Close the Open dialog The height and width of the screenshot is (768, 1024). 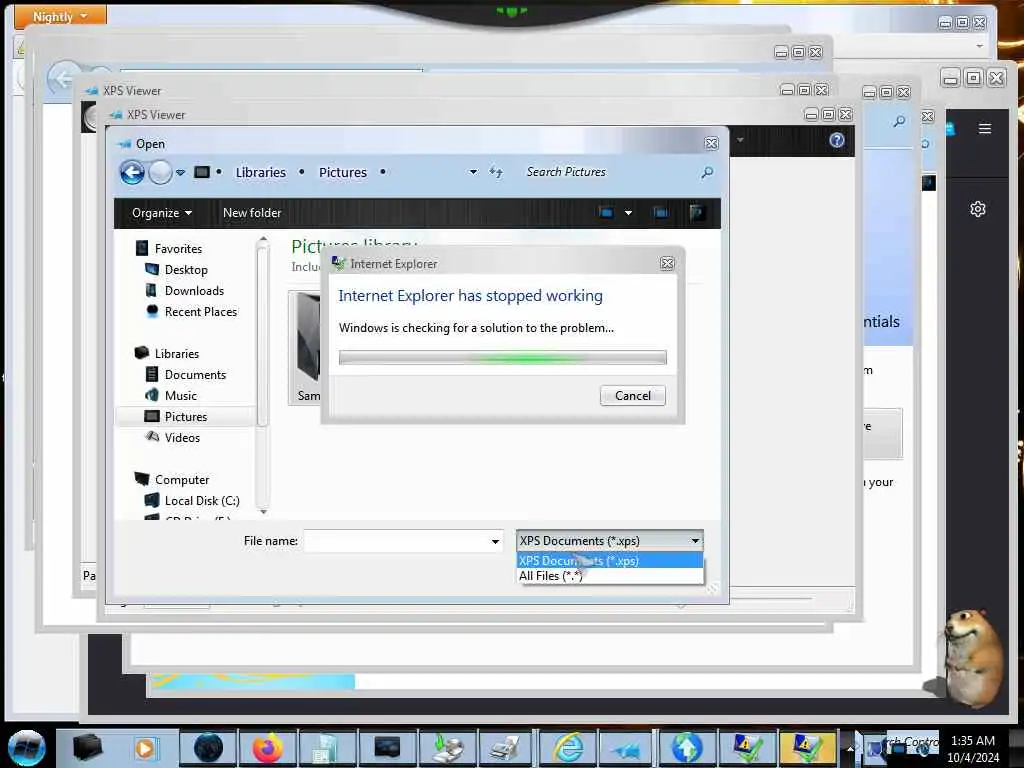tap(711, 144)
